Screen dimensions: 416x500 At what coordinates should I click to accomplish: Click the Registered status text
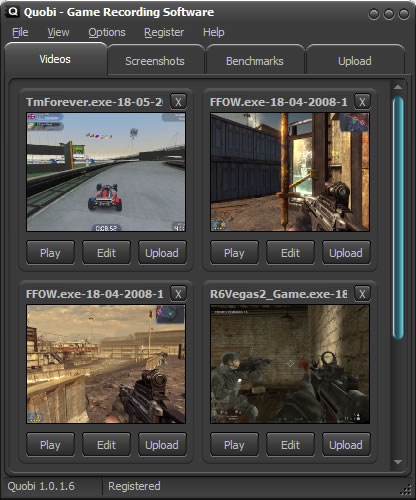[134, 486]
